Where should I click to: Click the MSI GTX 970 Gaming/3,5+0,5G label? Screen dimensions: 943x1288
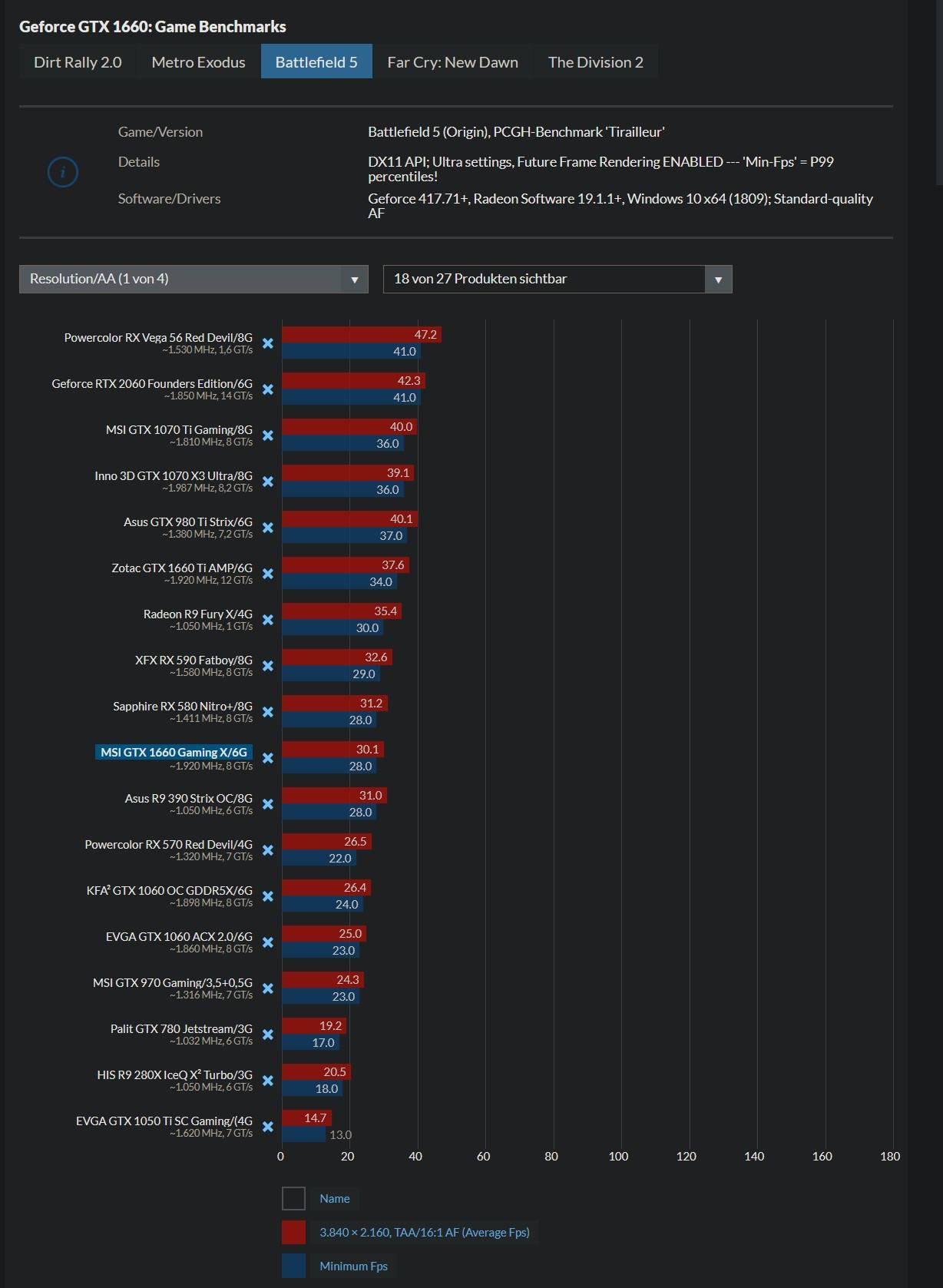point(173,982)
